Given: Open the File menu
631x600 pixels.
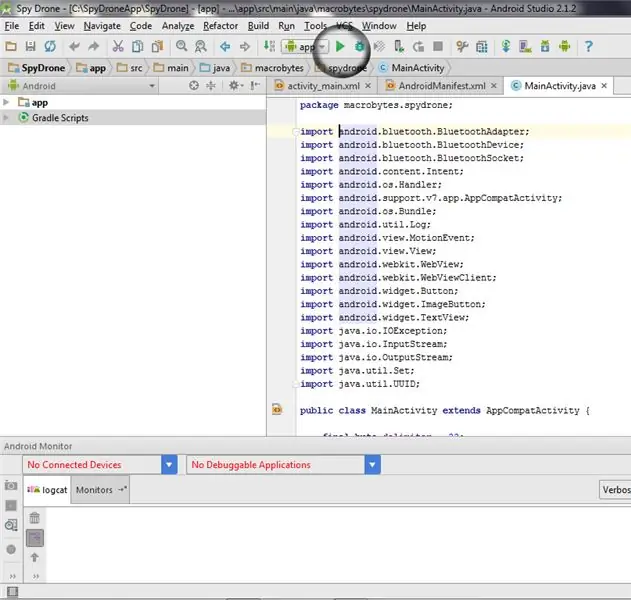Looking at the screenshot, I should tap(12, 26).
